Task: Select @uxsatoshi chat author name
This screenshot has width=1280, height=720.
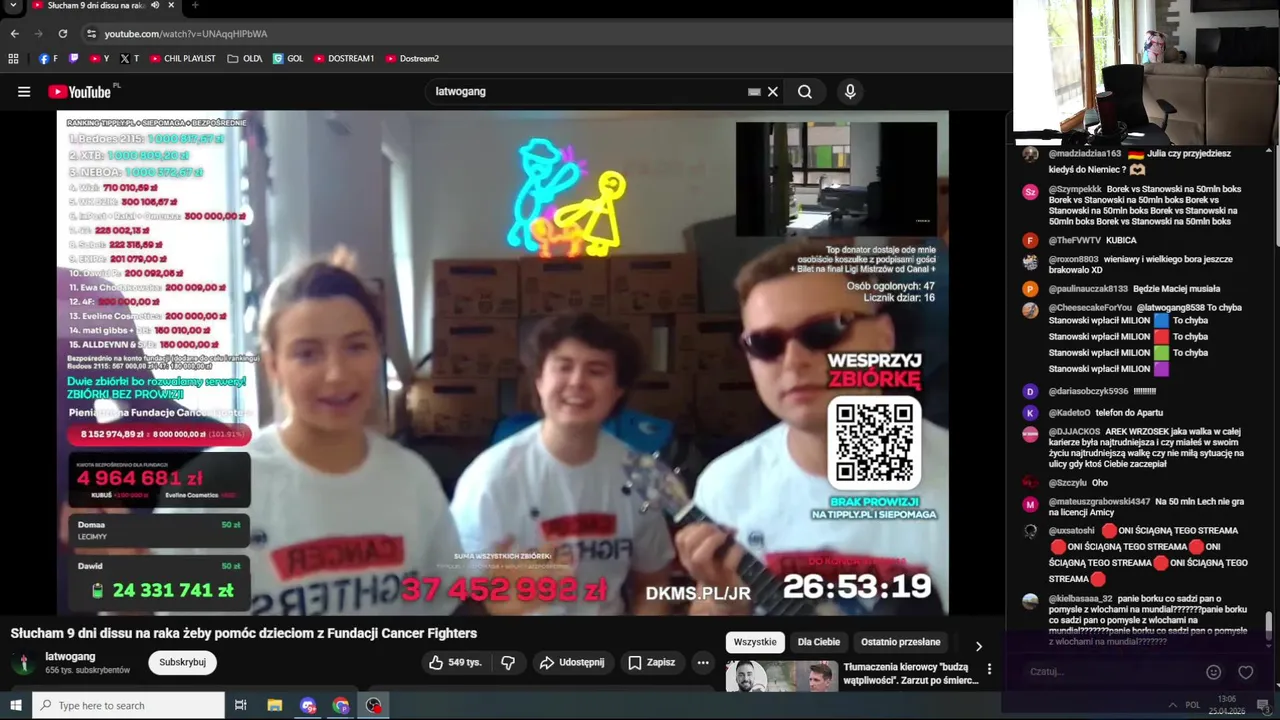Action: [1072, 531]
